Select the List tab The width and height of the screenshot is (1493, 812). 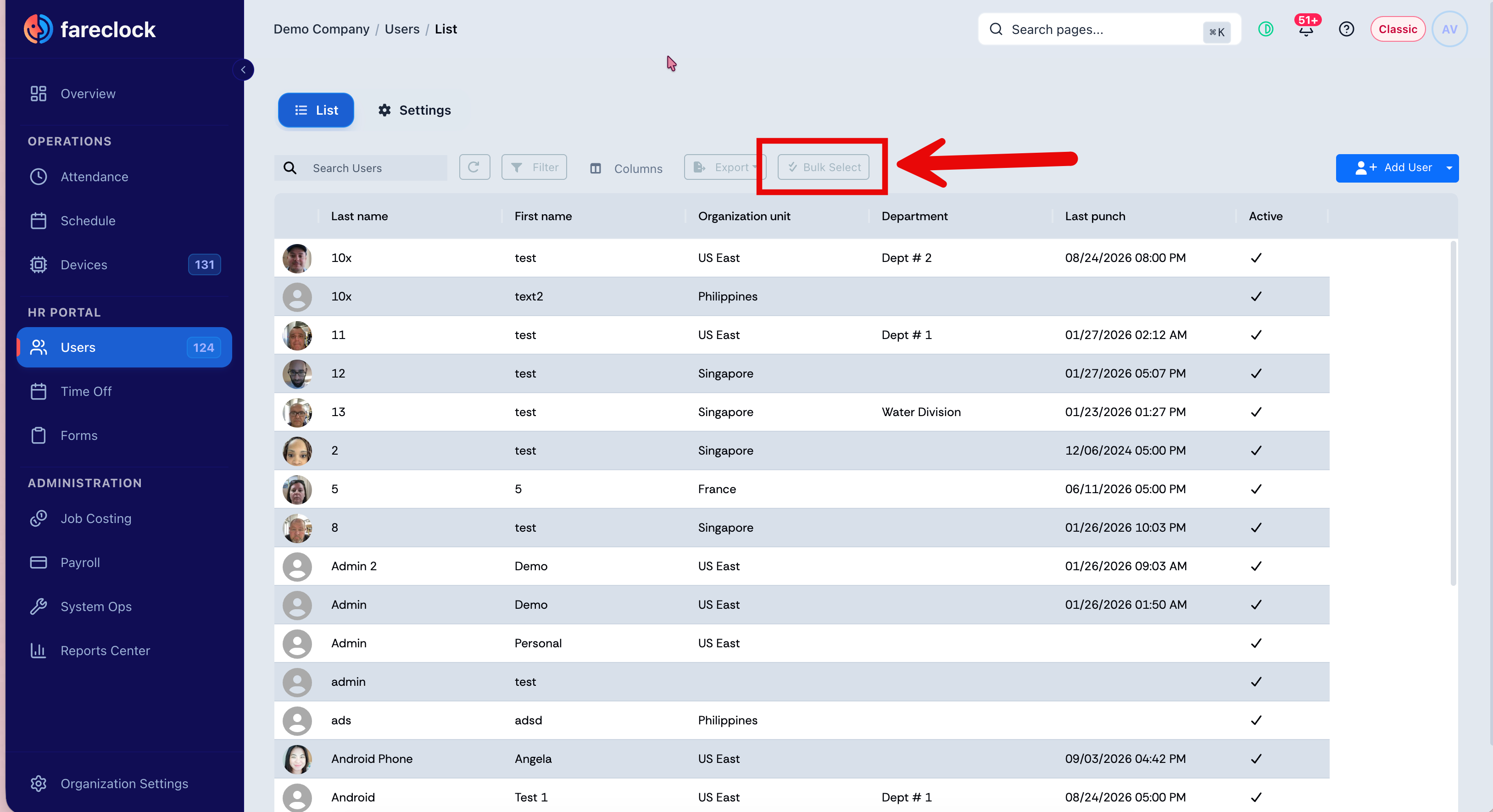[316, 110]
